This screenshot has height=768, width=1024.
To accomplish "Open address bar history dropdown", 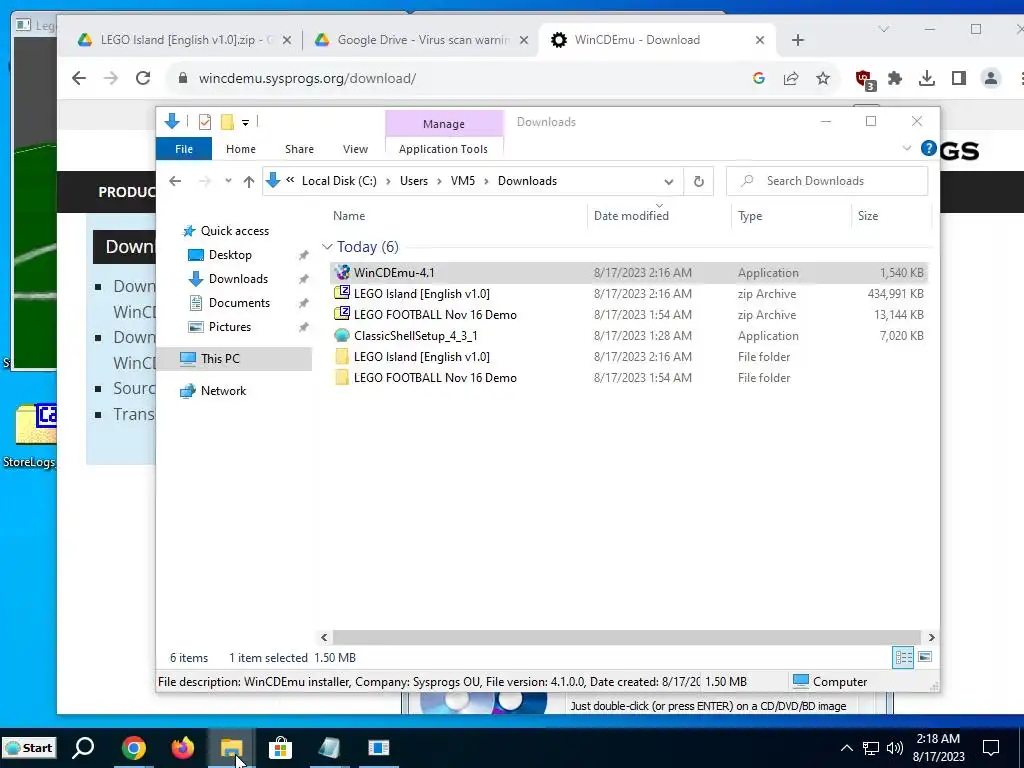I will point(669,181).
